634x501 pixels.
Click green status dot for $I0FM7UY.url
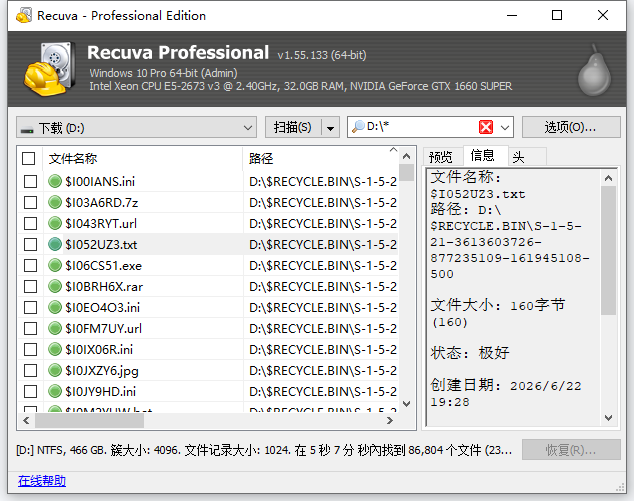pyautogui.click(x=55, y=328)
